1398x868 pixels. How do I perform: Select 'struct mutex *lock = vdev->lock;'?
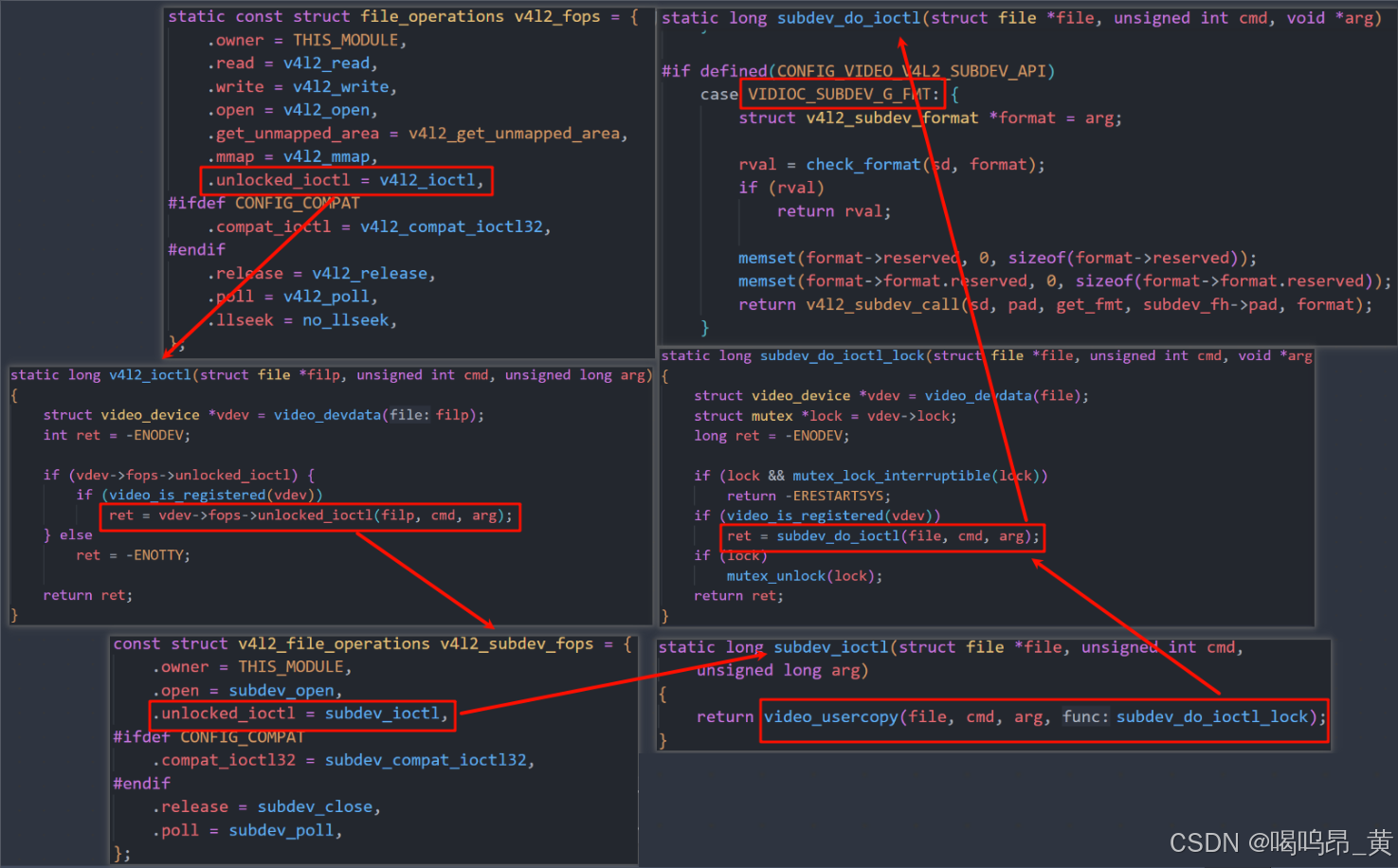pos(825,416)
